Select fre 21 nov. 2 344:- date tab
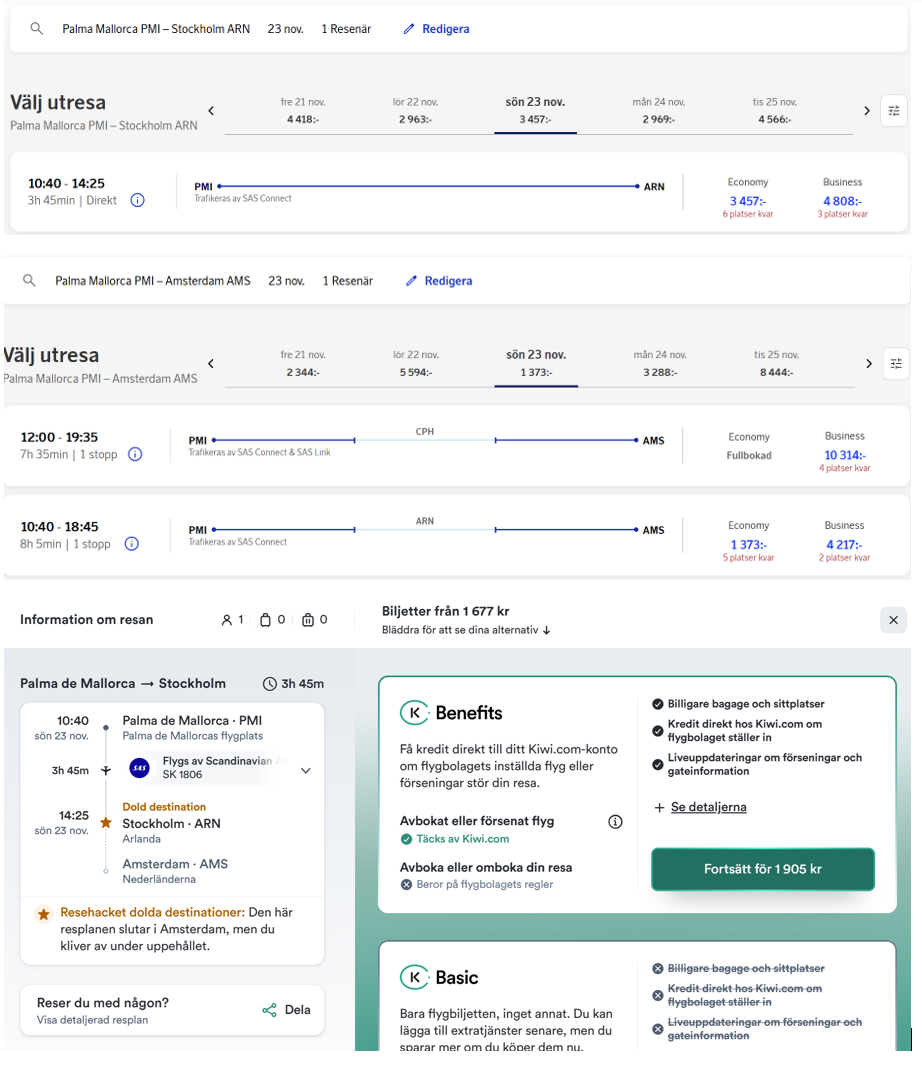Screen dimensions: 922x1068 tap(303, 363)
